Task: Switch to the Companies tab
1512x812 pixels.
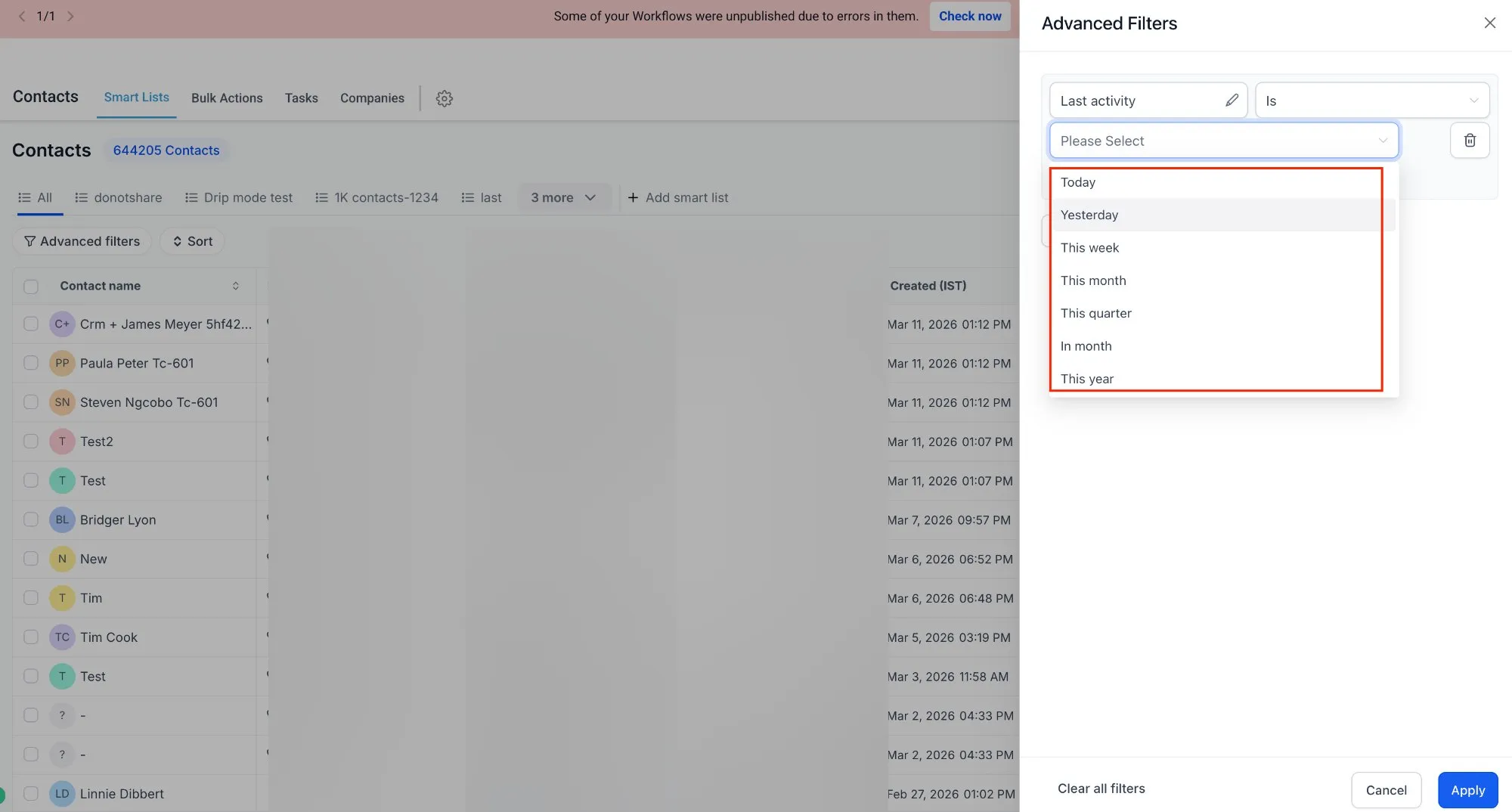Action: (372, 98)
